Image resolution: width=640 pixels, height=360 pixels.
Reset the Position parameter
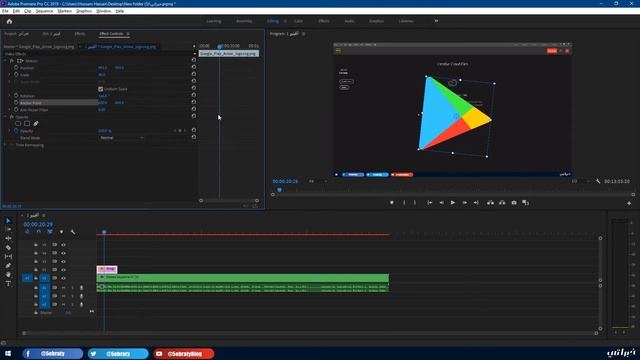pyautogui.click(x=193, y=67)
